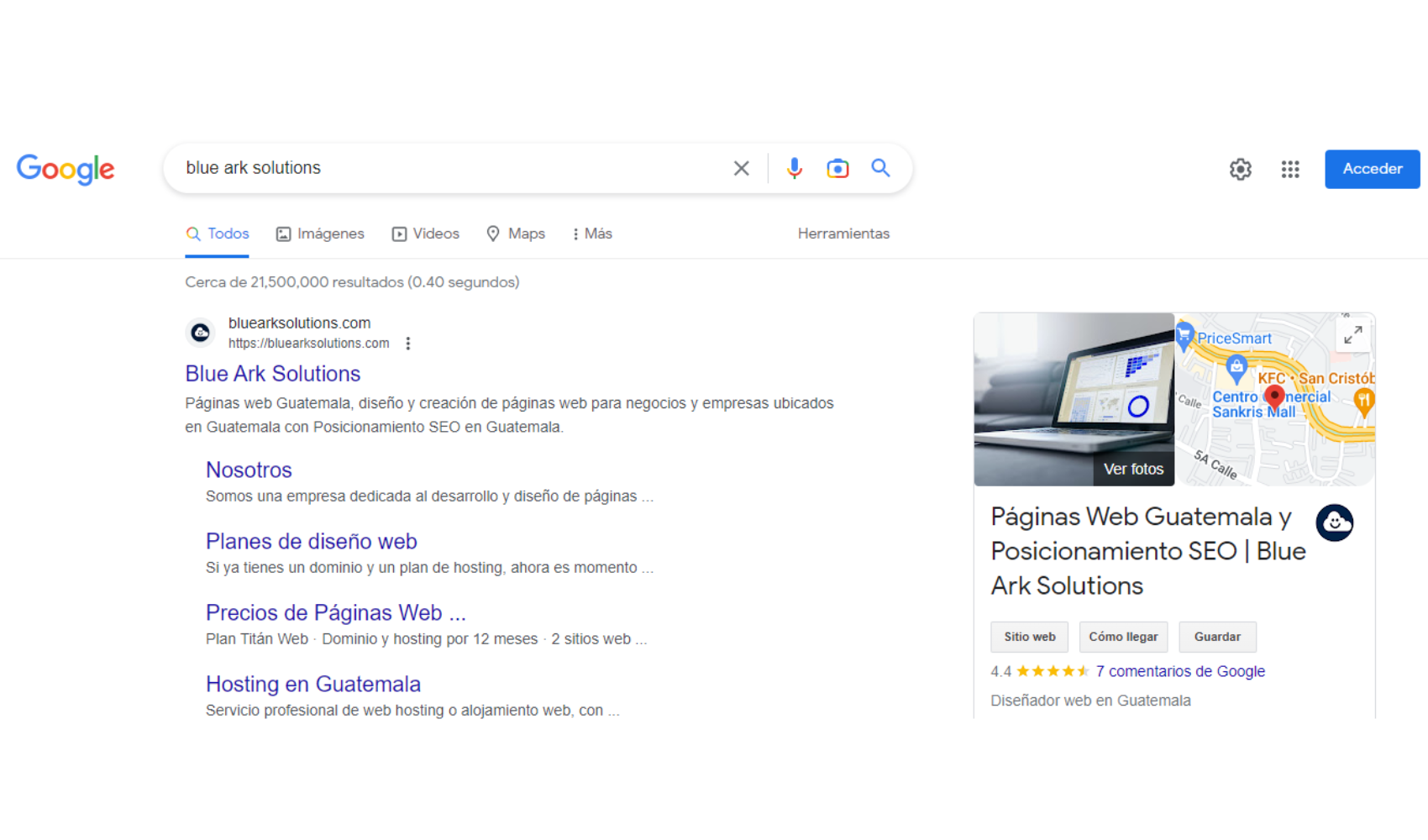Switch to the Videos tab
This screenshot has width=1428, height=840.
[426, 234]
